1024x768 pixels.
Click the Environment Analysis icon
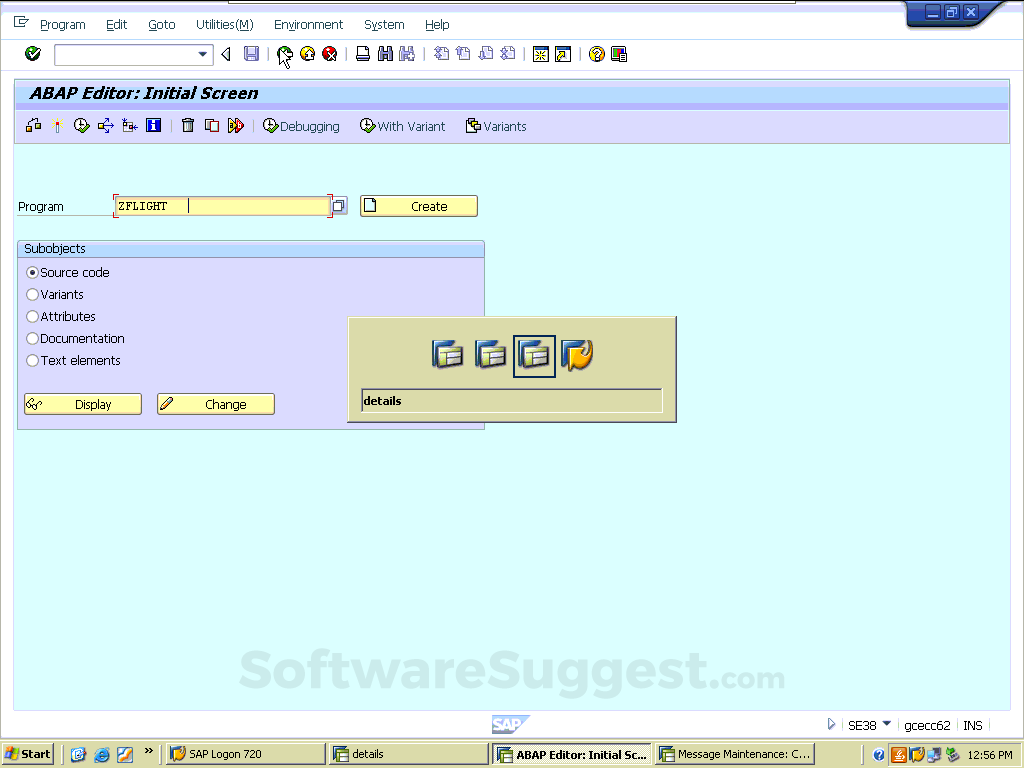click(x=129, y=125)
